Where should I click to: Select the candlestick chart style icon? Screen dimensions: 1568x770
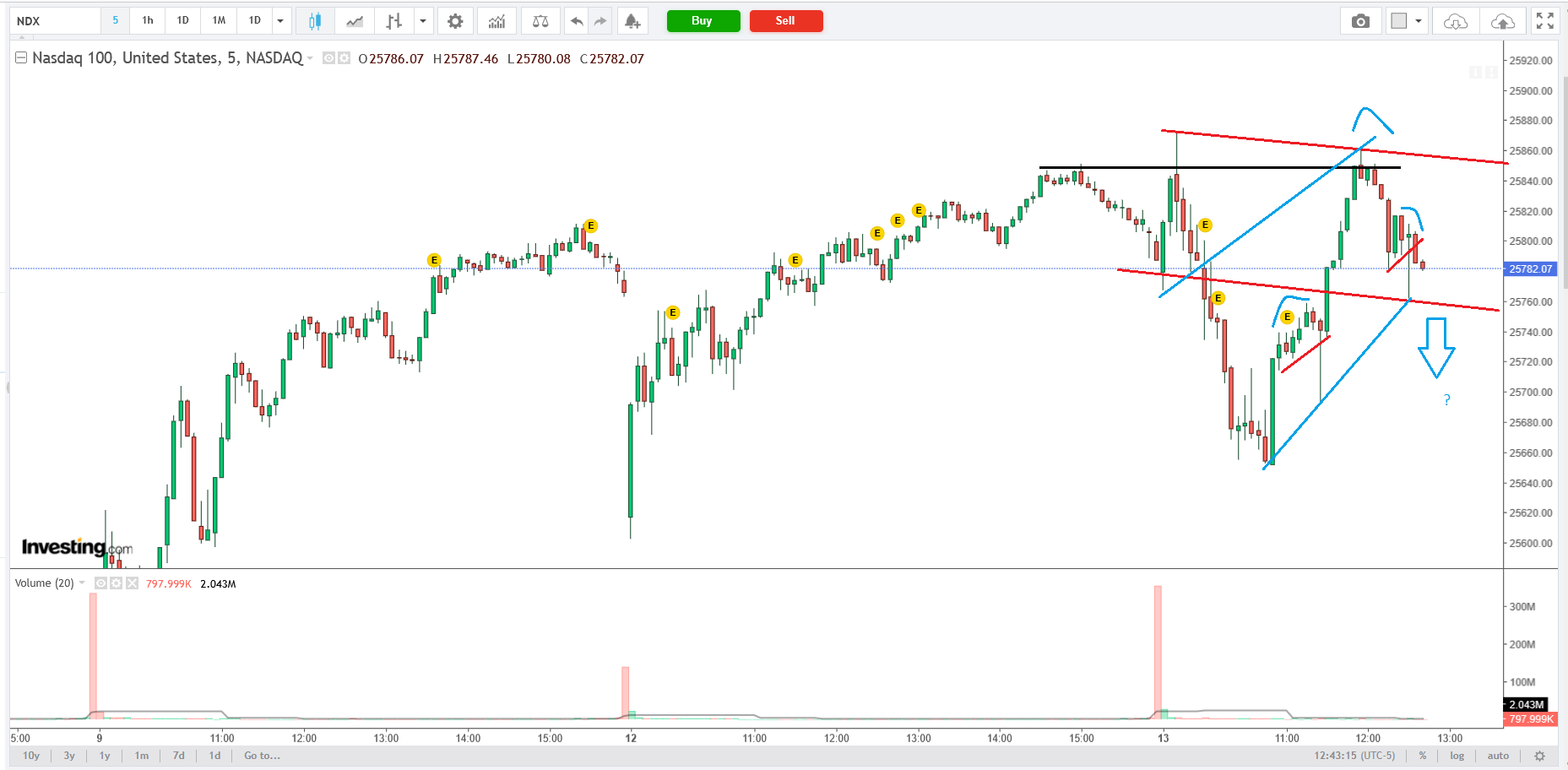pyautogui.click(x=315, y=21)
